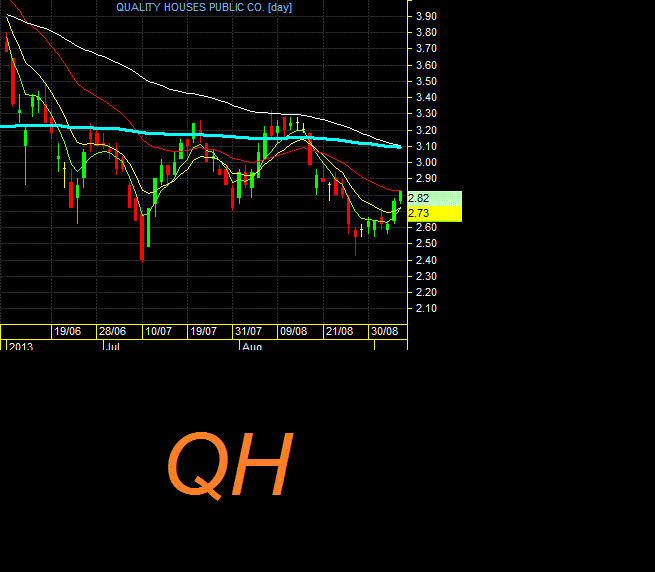
Task: Click the 10/07 date label
Action: tap(158, 332)
